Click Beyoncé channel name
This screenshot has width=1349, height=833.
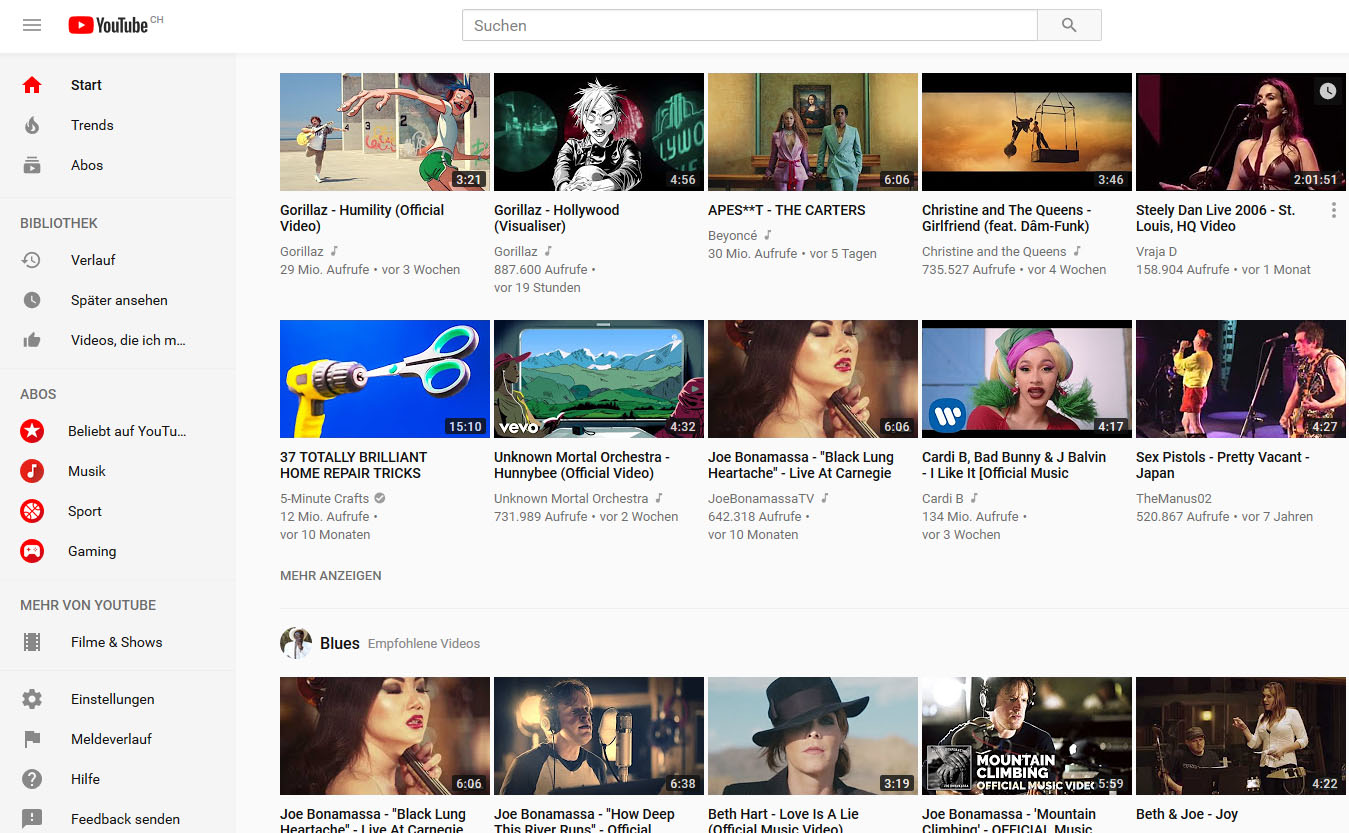coord(733,236)
